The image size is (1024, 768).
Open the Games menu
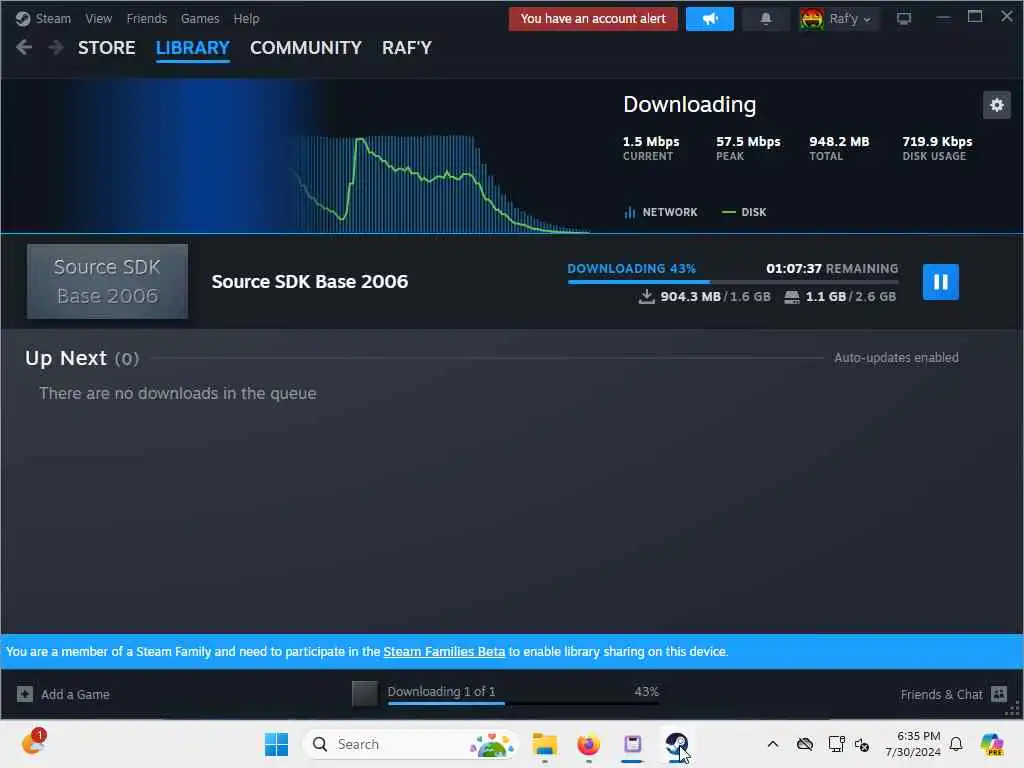[200, 18]
